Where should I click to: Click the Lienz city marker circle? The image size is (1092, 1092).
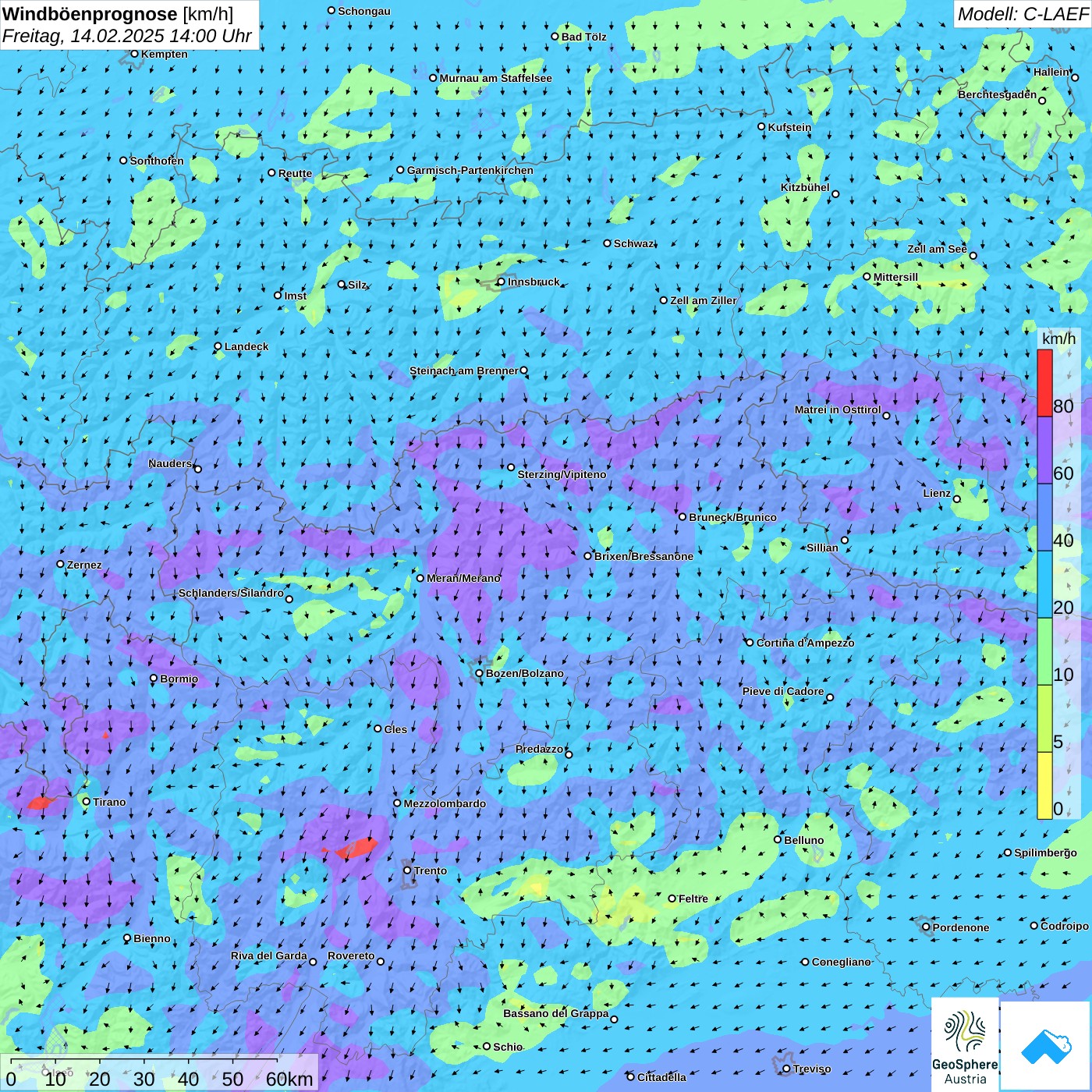click(x=957, y=499)
